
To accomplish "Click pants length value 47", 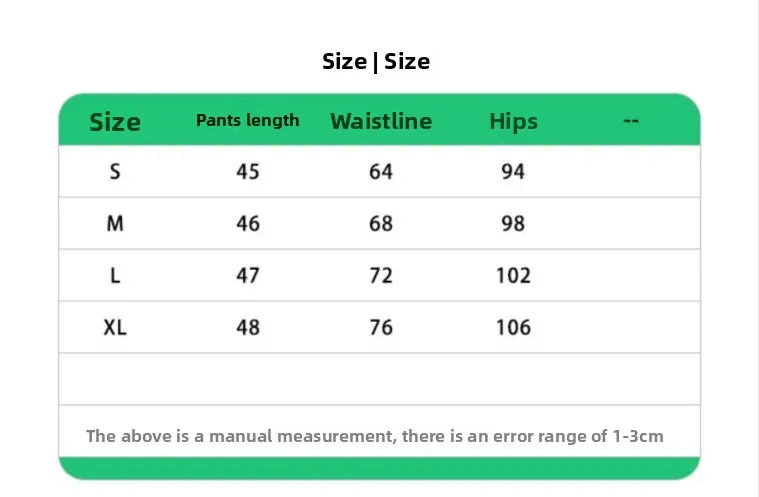I will 247,276.
